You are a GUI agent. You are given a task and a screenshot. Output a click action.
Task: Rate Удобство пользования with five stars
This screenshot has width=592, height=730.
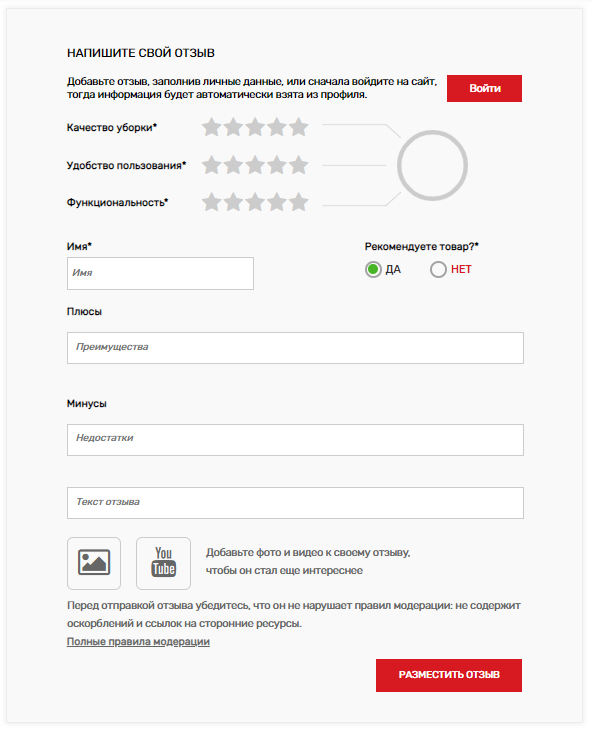298,165
